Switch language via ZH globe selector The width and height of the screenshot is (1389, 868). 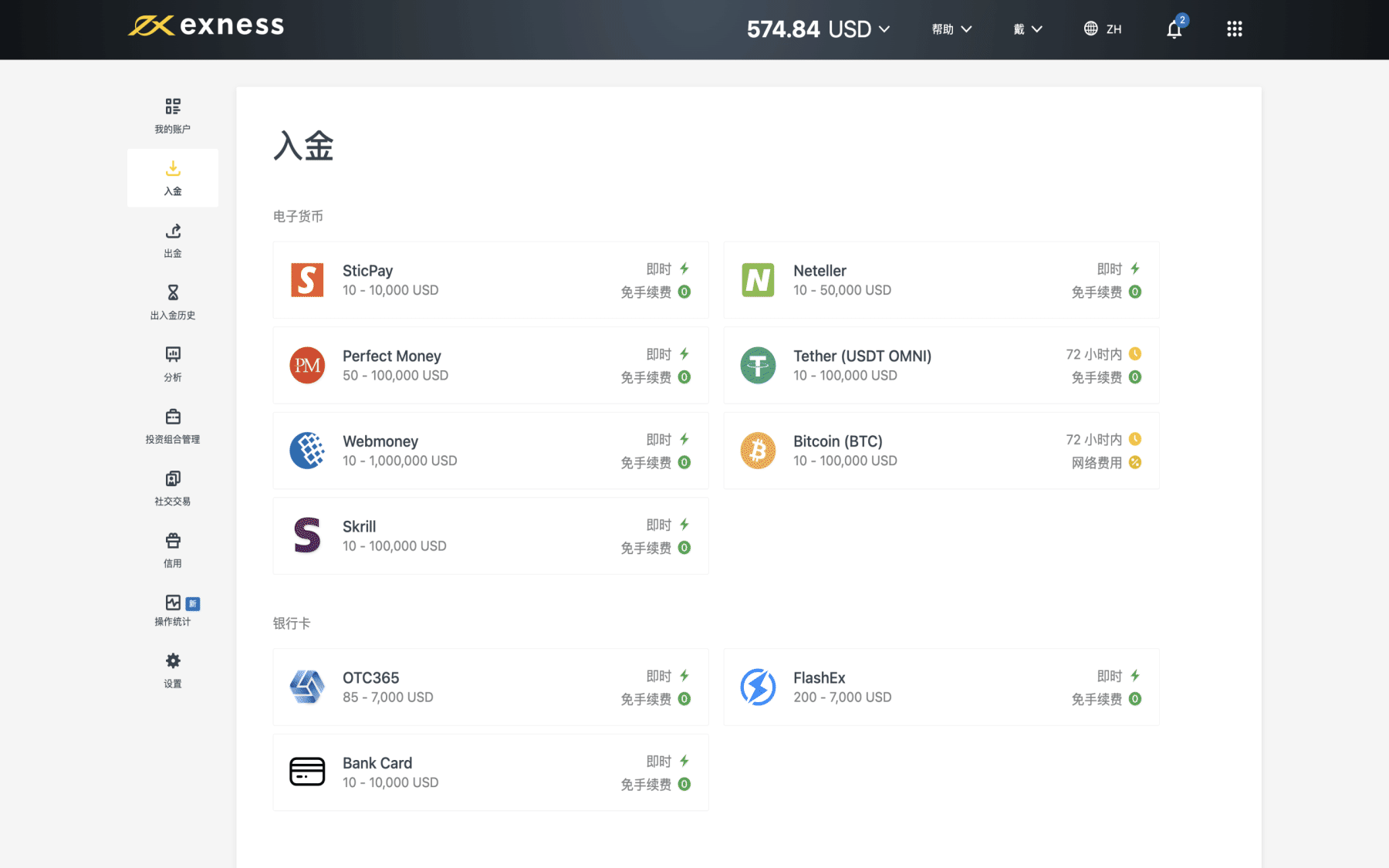pos(1103,29)
